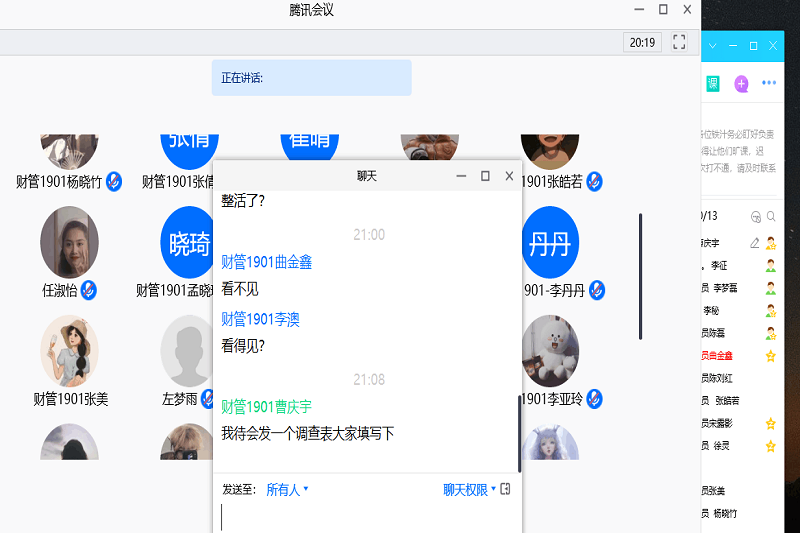800x533 pixels.
Task: Minimize the Tencent Meeting main window
Action: click(x=639, y=10)
